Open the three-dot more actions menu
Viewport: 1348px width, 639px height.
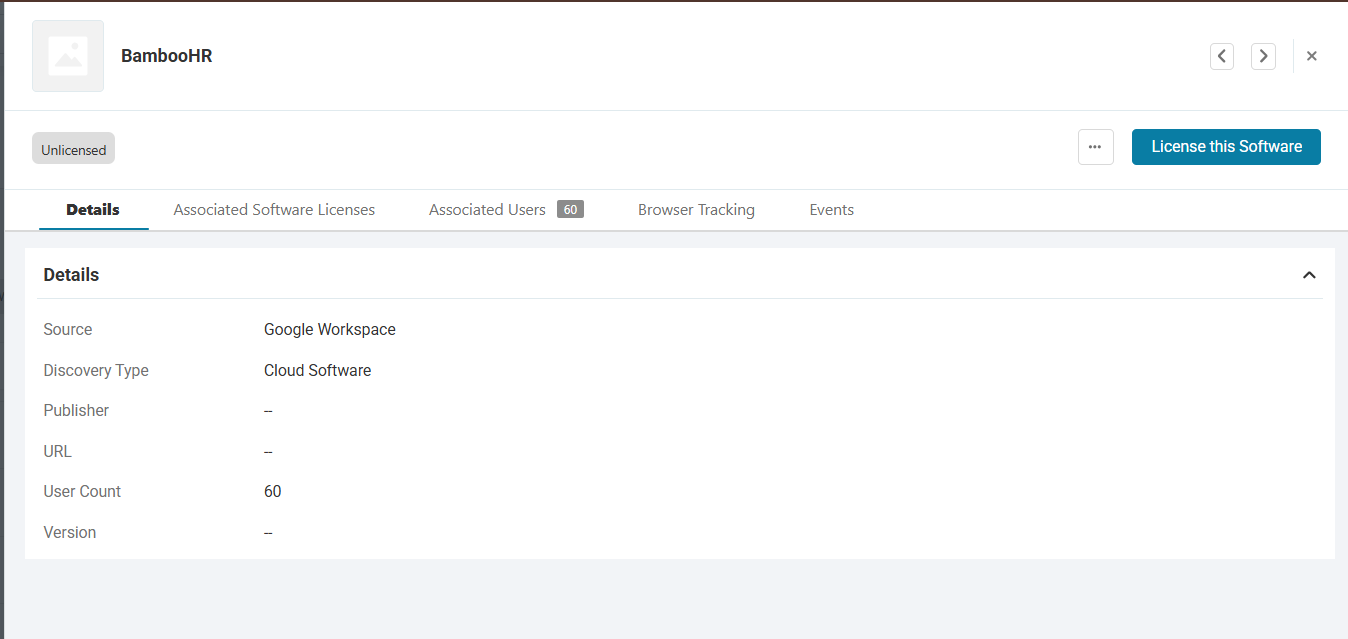[1096, 147]
